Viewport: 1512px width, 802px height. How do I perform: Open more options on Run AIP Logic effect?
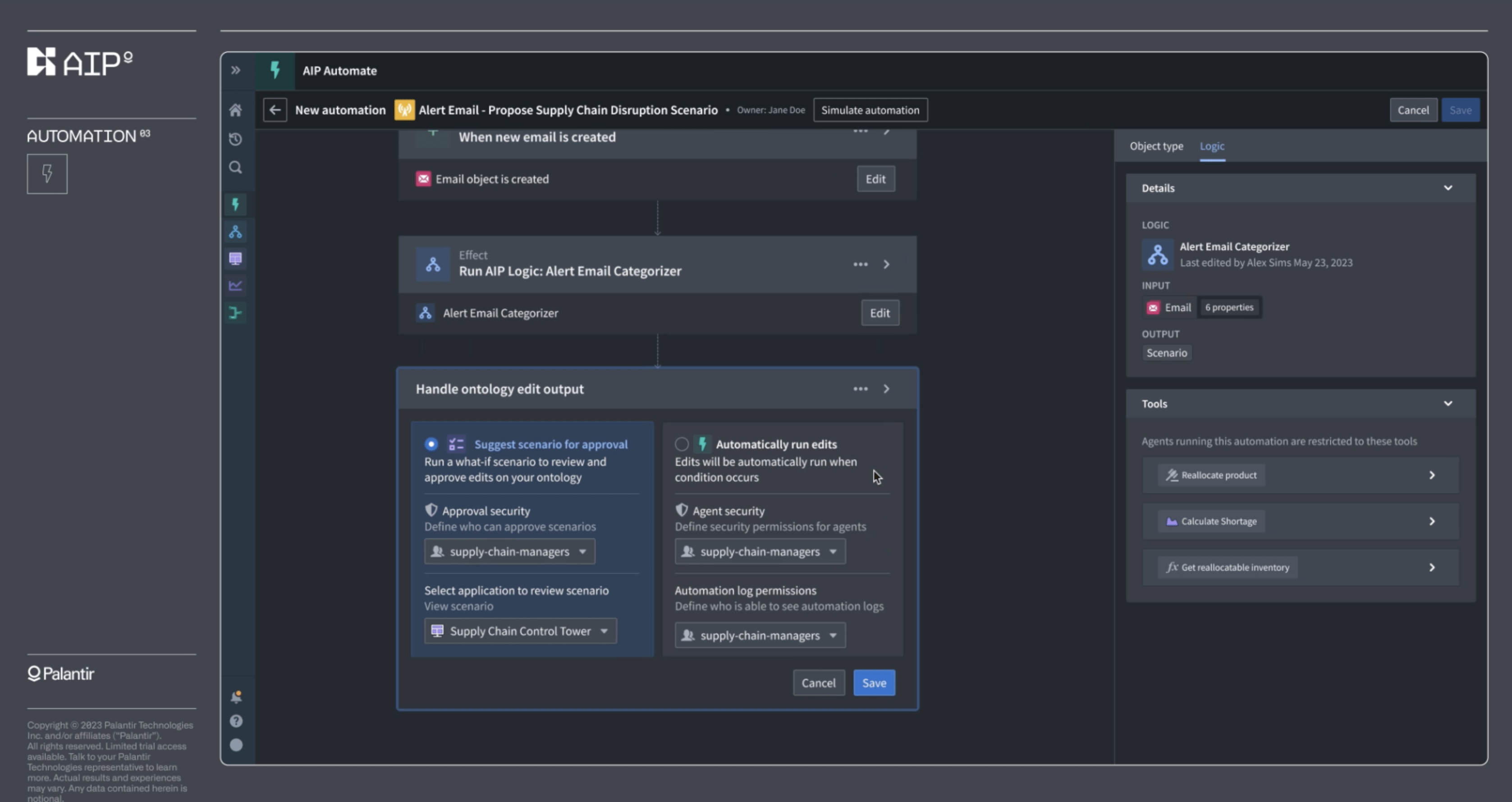click(x=861, y=264)
